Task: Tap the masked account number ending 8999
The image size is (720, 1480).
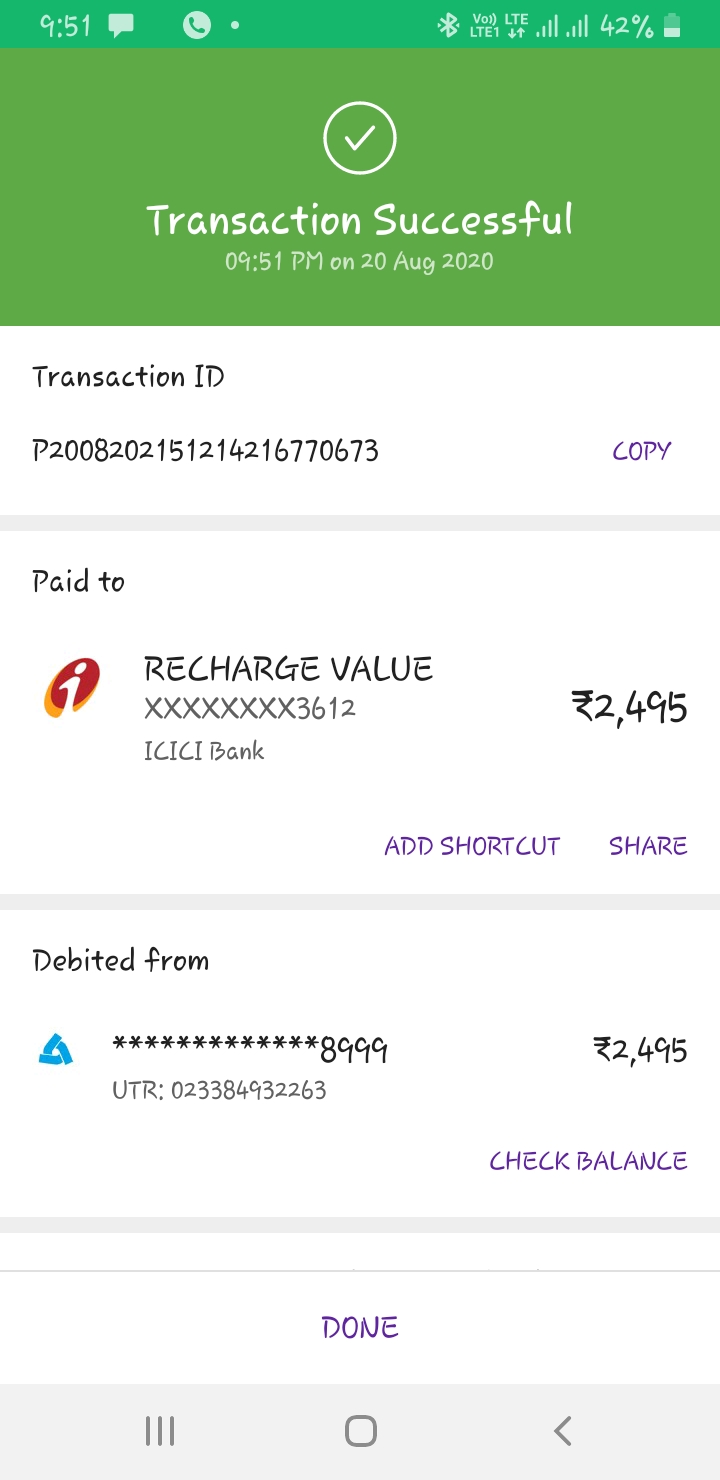Action: pyautogui.click(x=250, y=1049)
